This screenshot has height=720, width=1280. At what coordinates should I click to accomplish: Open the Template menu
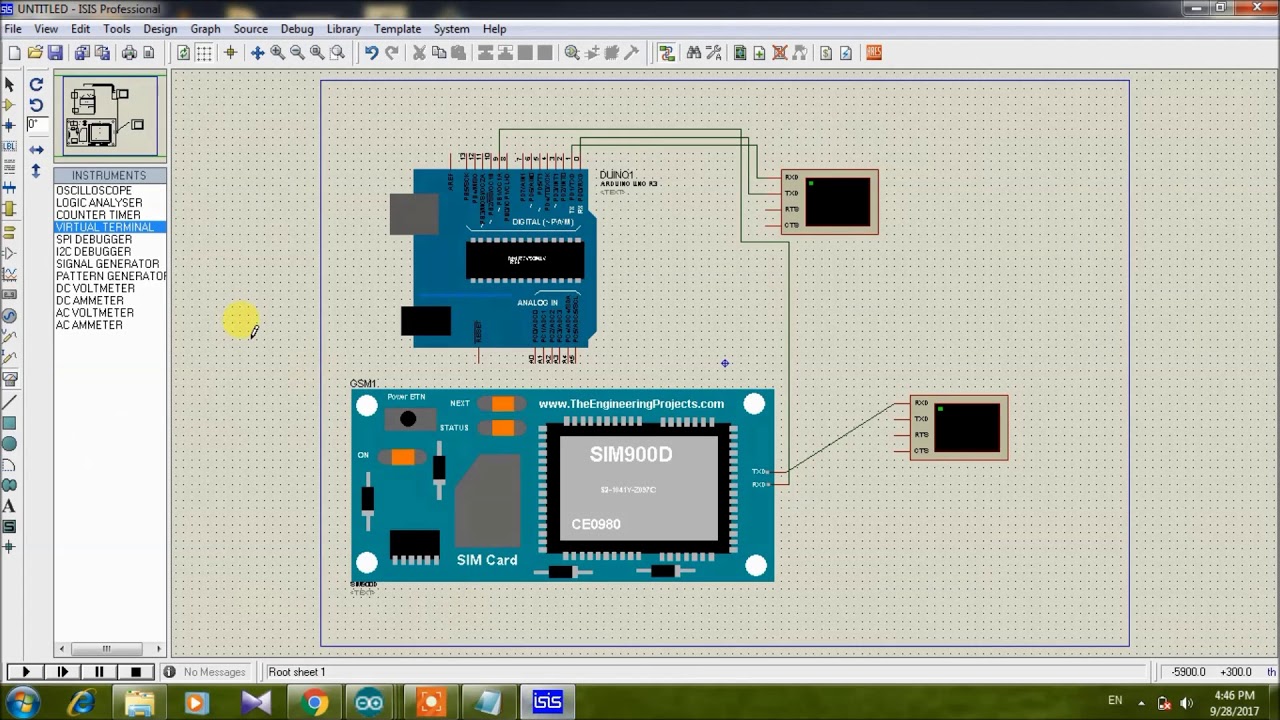click(397, 29)
